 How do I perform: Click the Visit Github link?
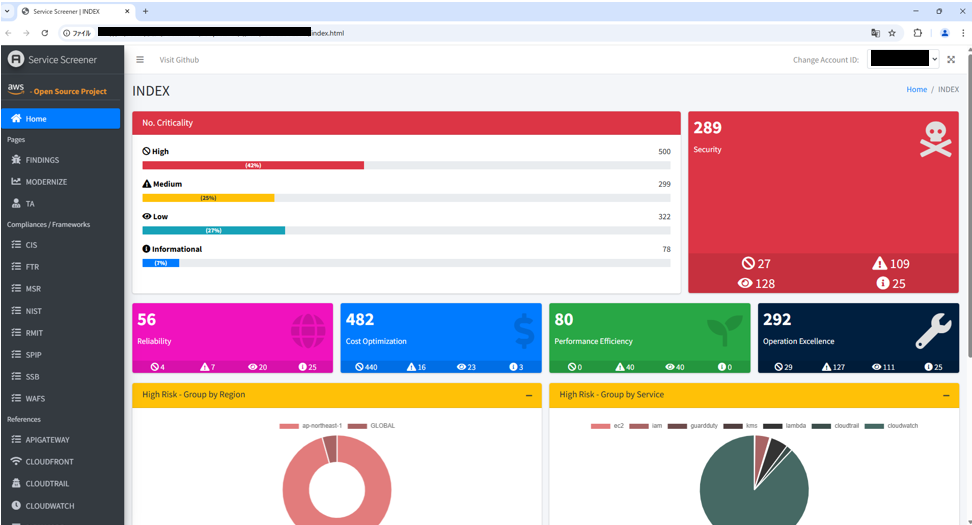pos(179,60)
